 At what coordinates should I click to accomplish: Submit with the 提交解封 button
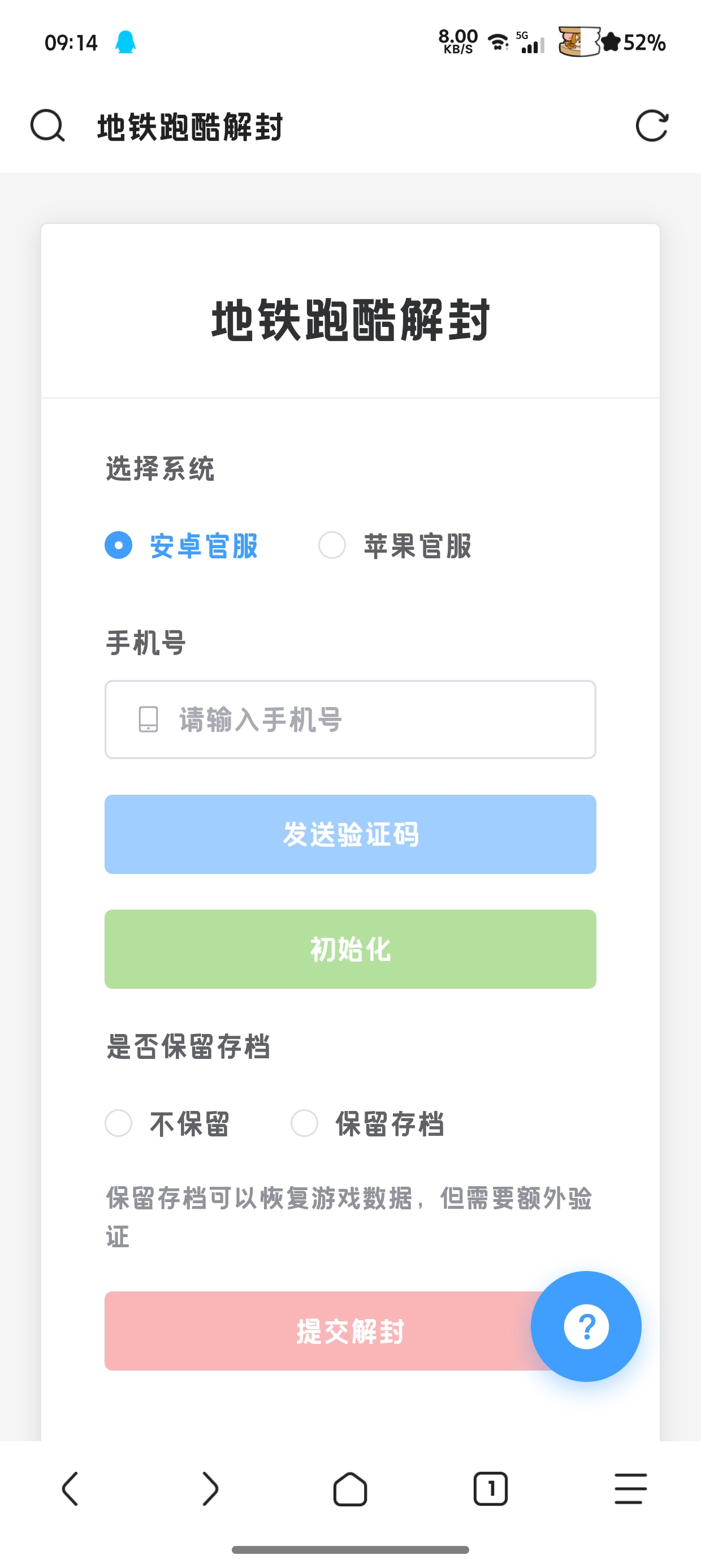click(x=317, y=1330)
